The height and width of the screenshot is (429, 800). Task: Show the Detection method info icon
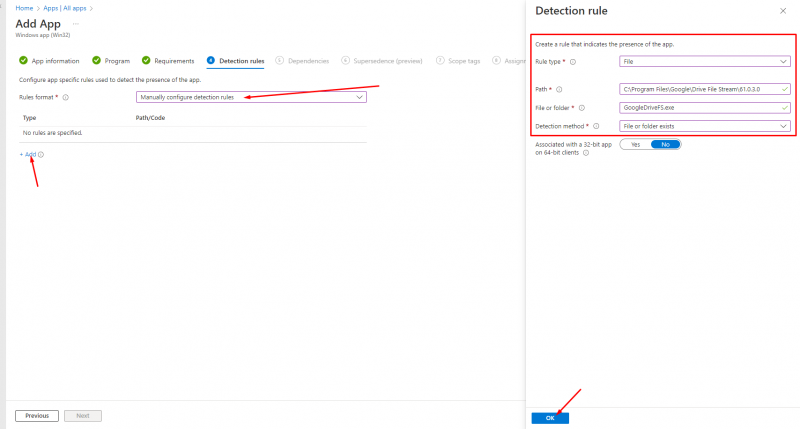coord(596,126)
